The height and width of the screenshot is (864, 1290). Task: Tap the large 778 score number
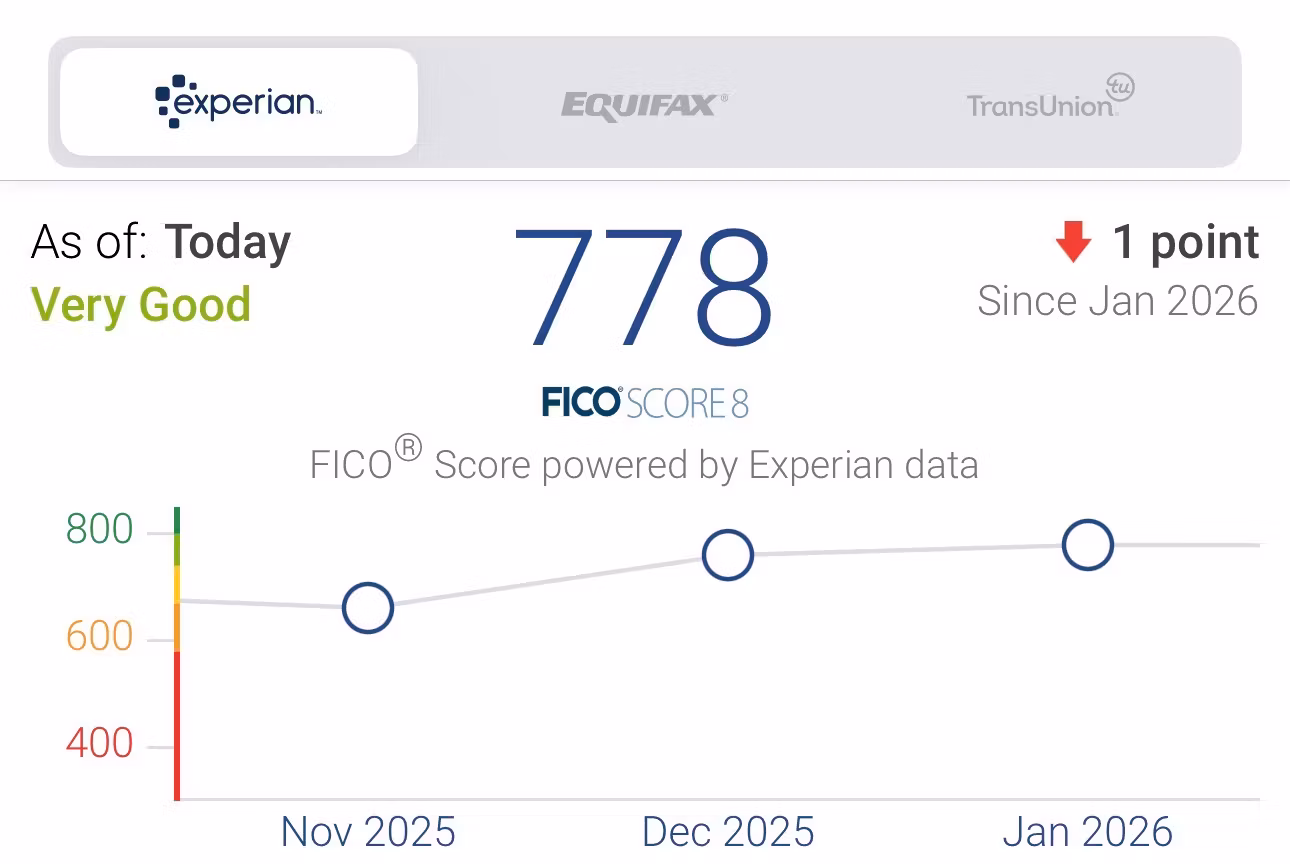pyautogui.click(x=644, y=287)
